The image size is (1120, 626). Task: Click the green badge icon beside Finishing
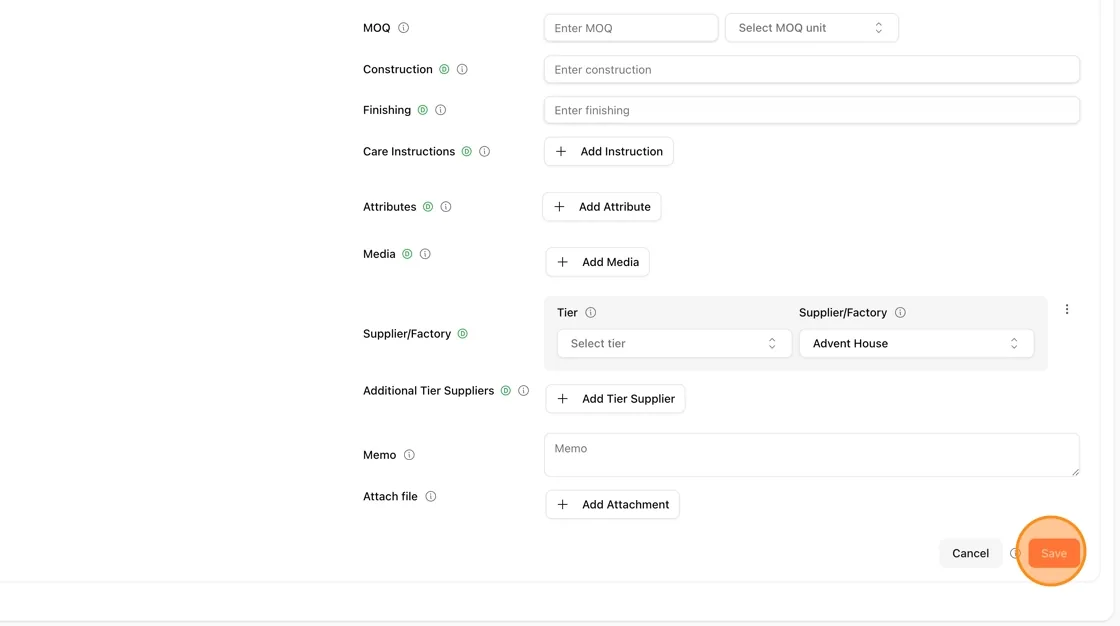(423, 110)
